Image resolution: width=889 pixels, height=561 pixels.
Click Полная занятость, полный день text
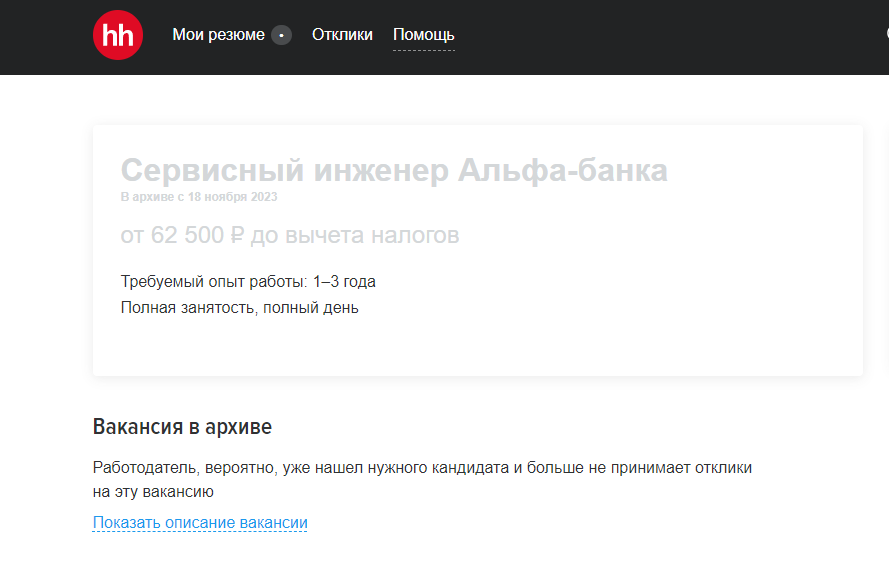coord(239,307)
